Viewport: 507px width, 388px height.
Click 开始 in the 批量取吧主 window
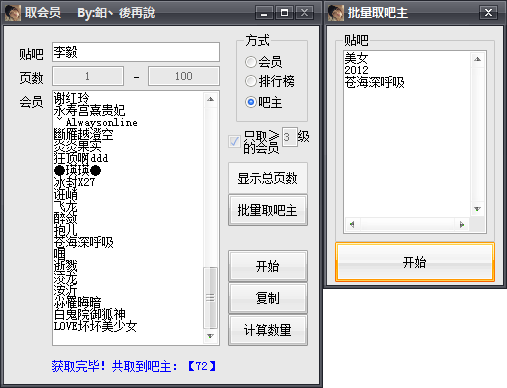(x=415, y=262)
